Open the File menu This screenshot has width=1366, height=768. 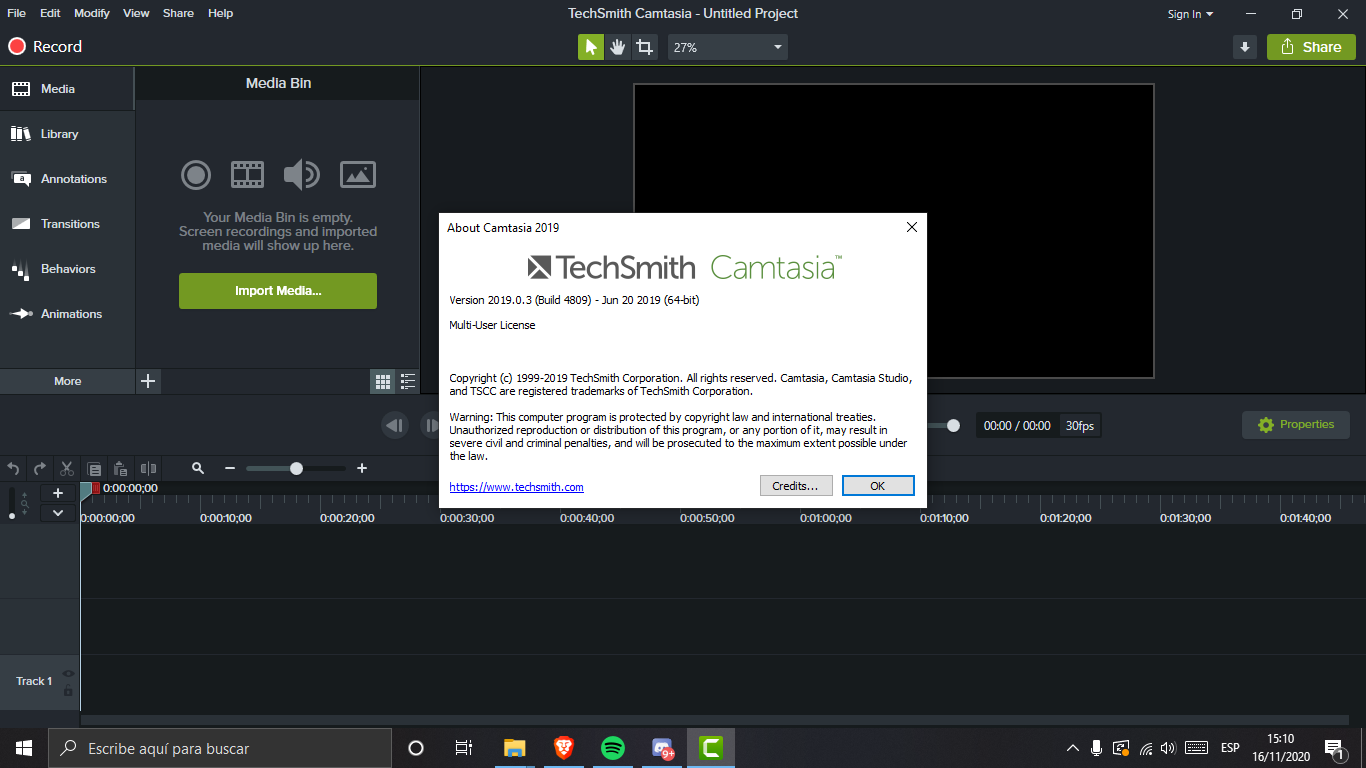pos(17,13)
